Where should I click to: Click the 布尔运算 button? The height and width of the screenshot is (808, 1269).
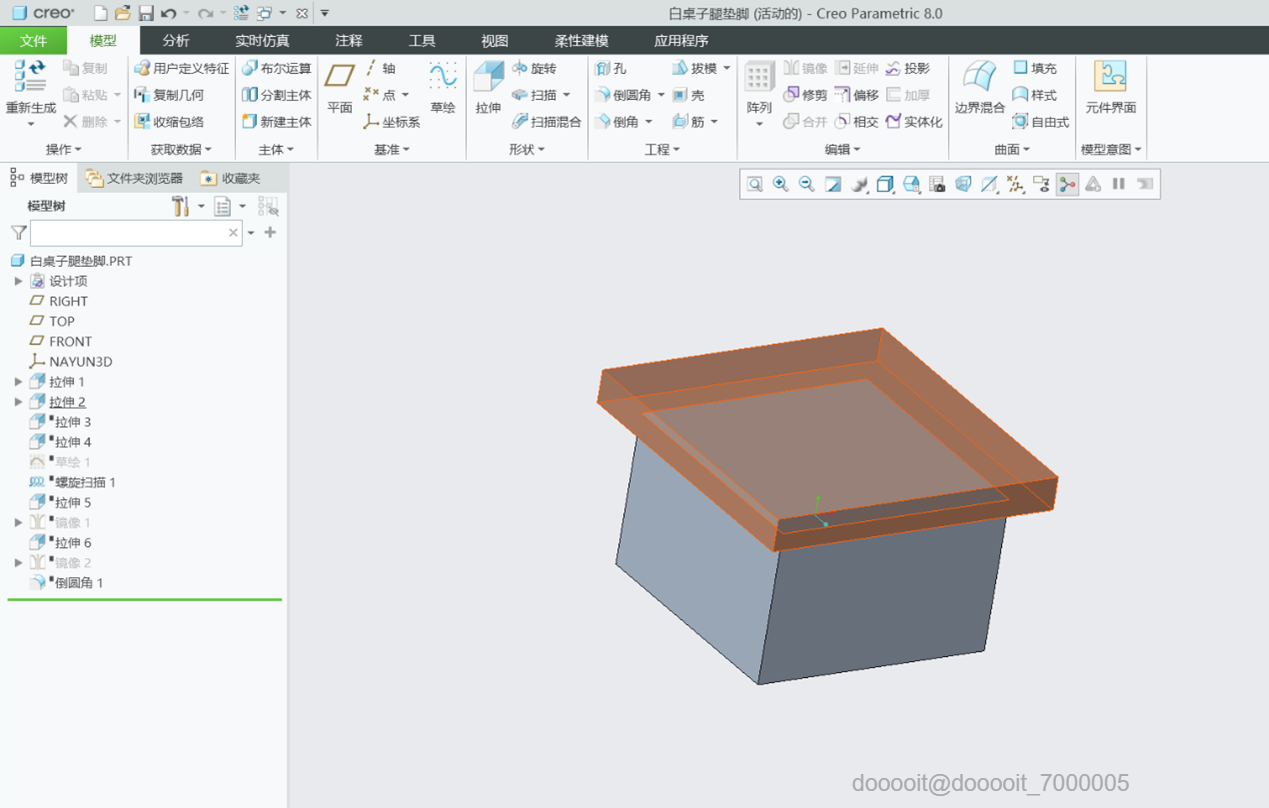[x=277, y=68]
